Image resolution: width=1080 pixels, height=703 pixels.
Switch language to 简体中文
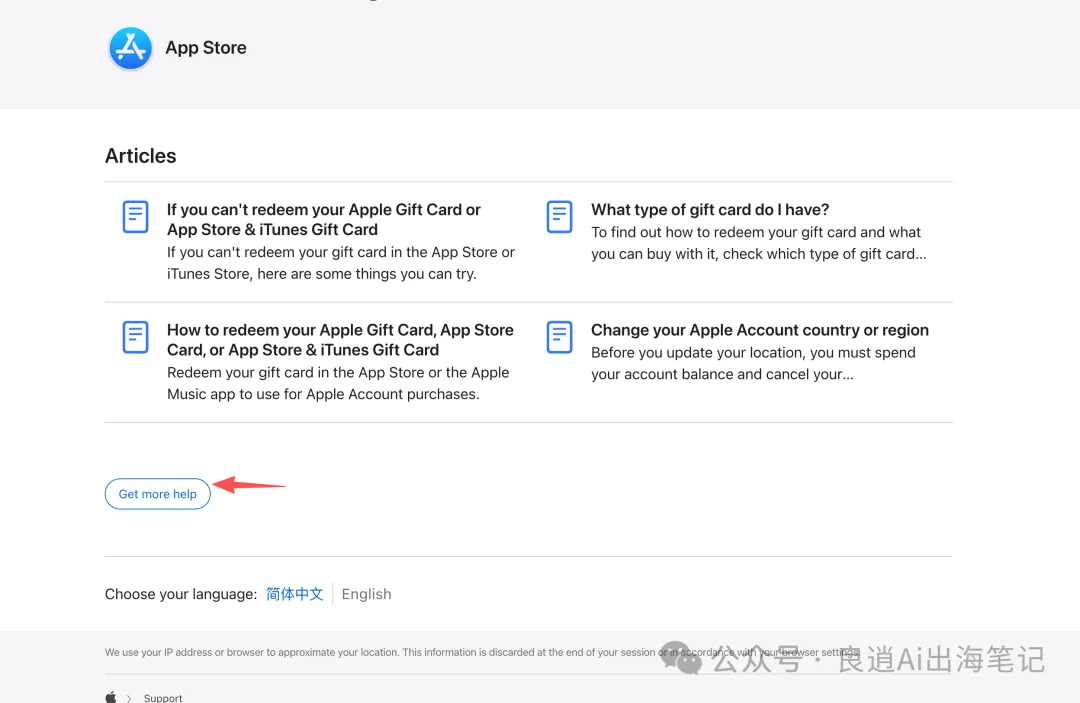tap(295, 594)
